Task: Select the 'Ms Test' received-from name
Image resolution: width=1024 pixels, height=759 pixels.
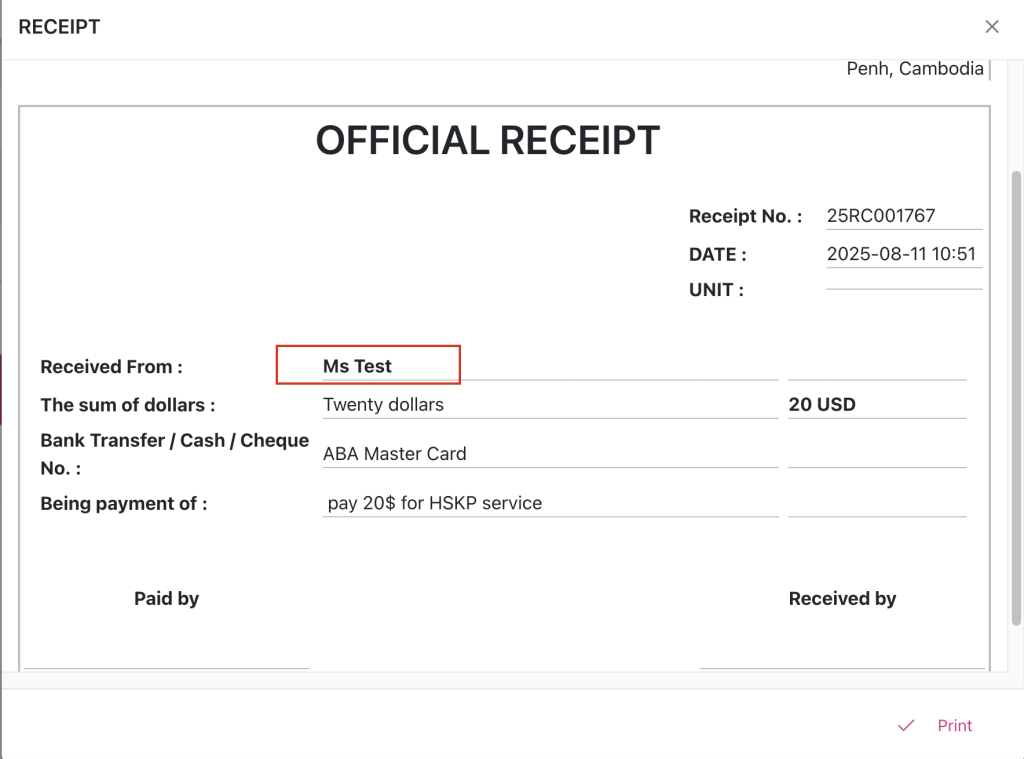Action: (x=357, y=366)
